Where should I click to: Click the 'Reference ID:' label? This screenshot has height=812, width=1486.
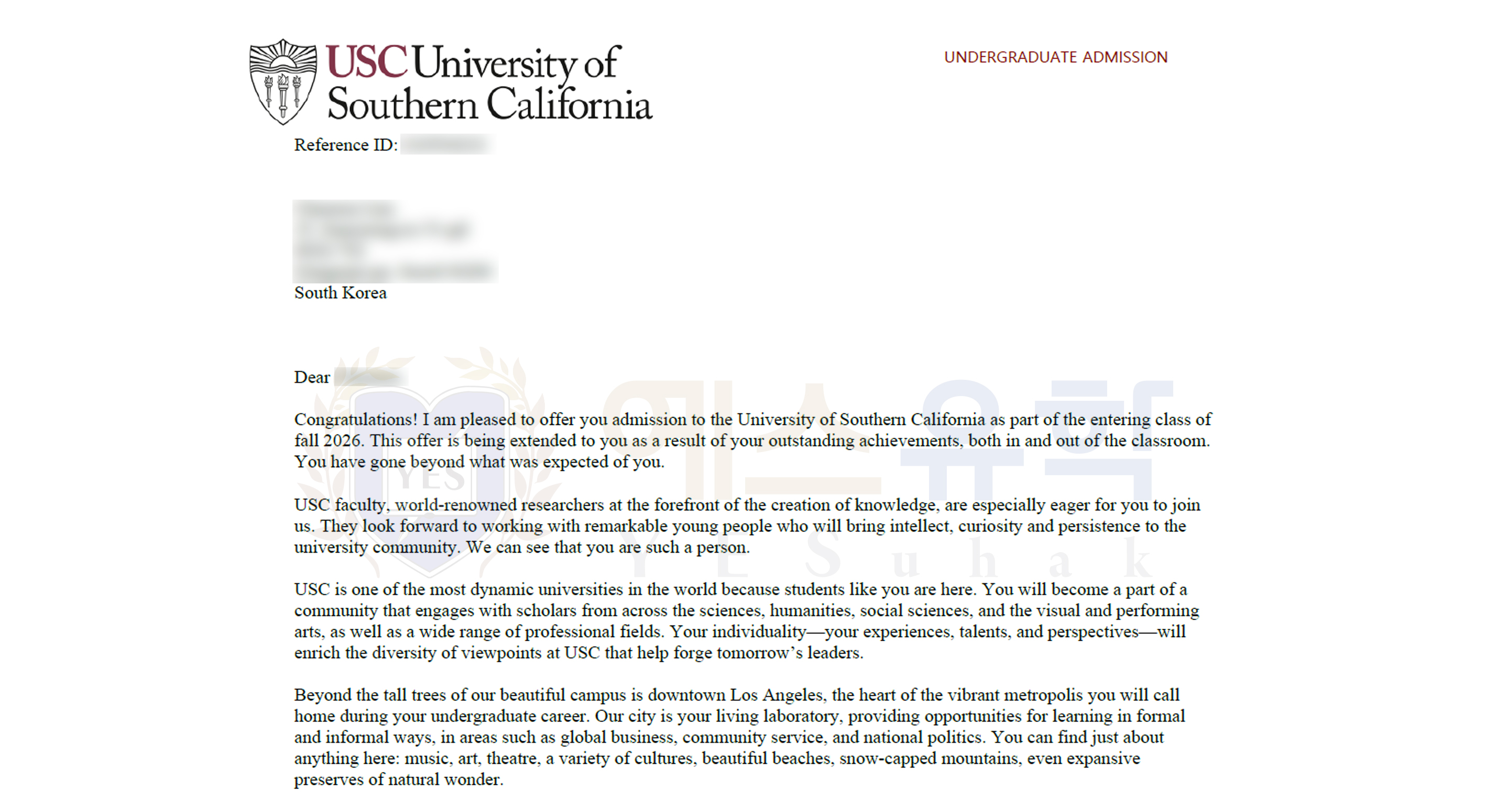click(x=345, y=145)
